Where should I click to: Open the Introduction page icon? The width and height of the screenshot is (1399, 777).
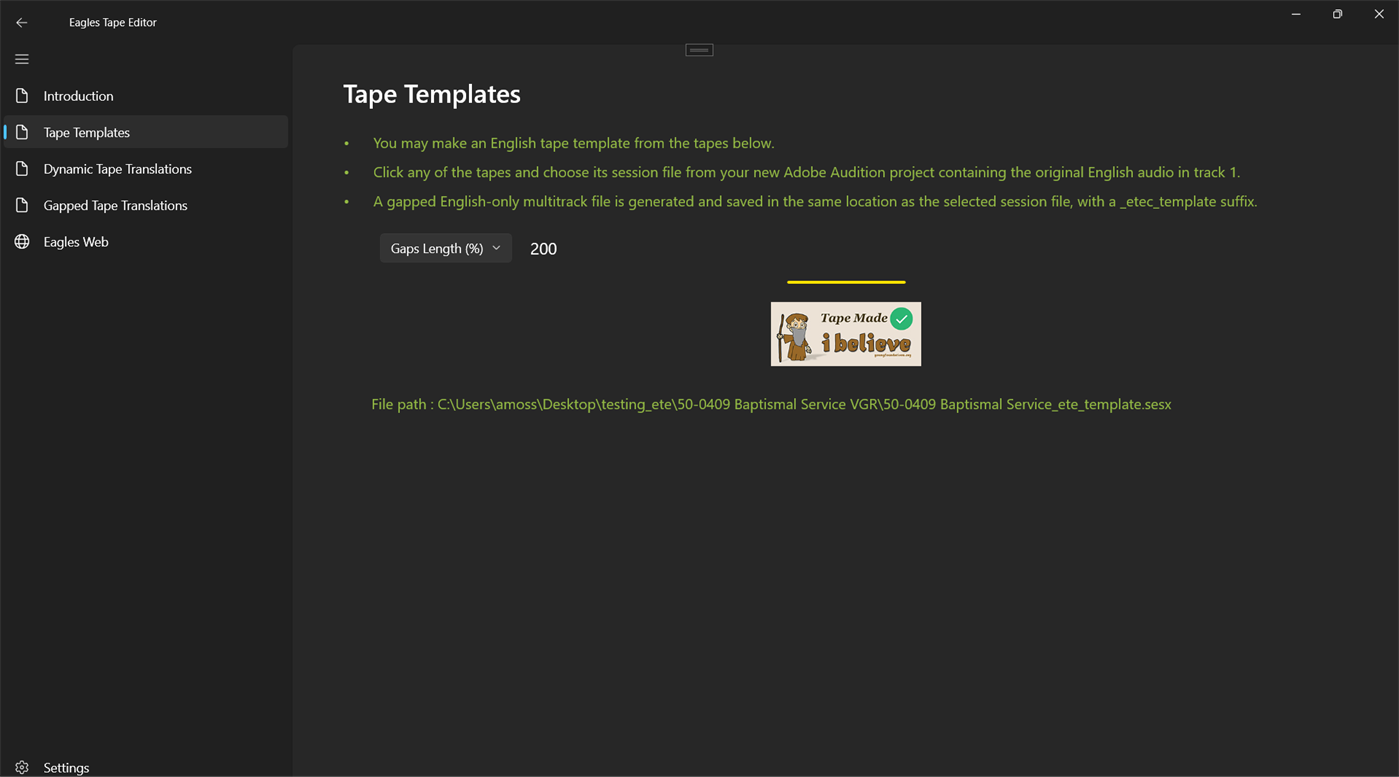(x=21, y=95)
